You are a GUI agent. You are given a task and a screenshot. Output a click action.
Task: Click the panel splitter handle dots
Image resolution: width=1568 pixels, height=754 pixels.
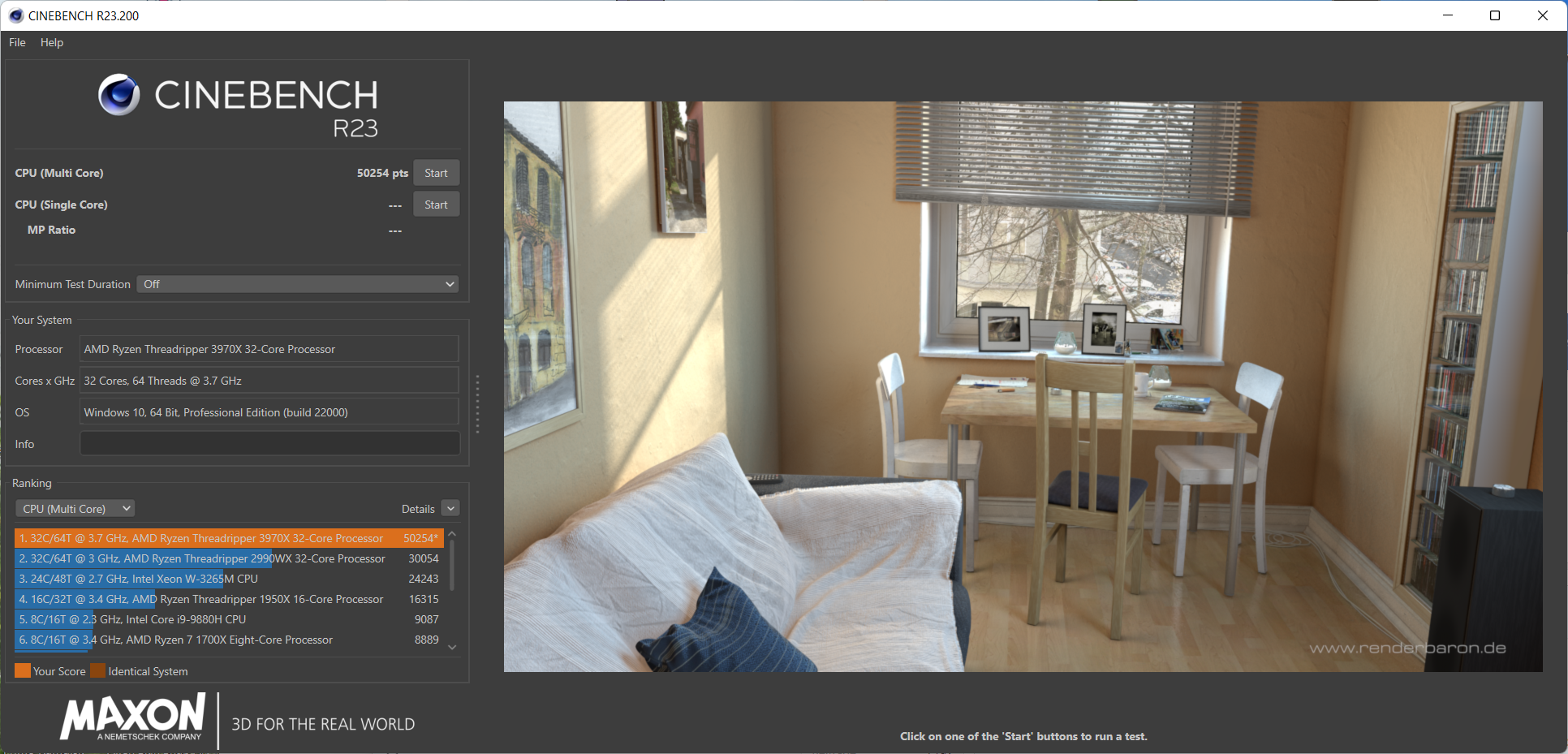point(477,404)
